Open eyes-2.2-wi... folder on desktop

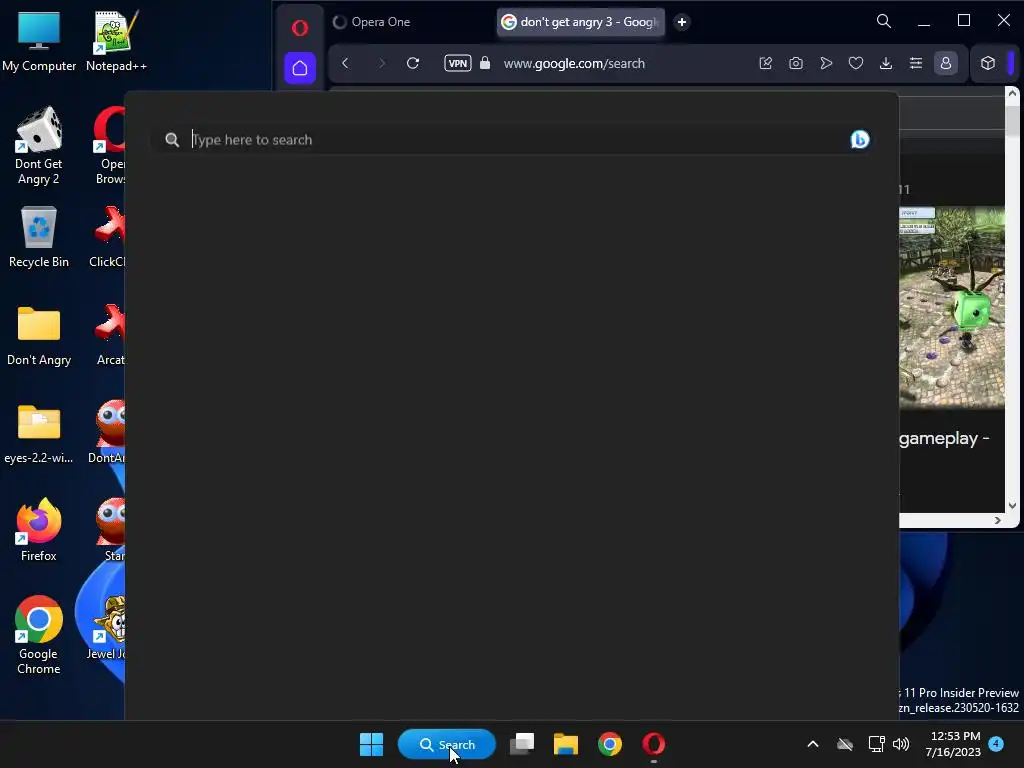[x=39, y=433]
